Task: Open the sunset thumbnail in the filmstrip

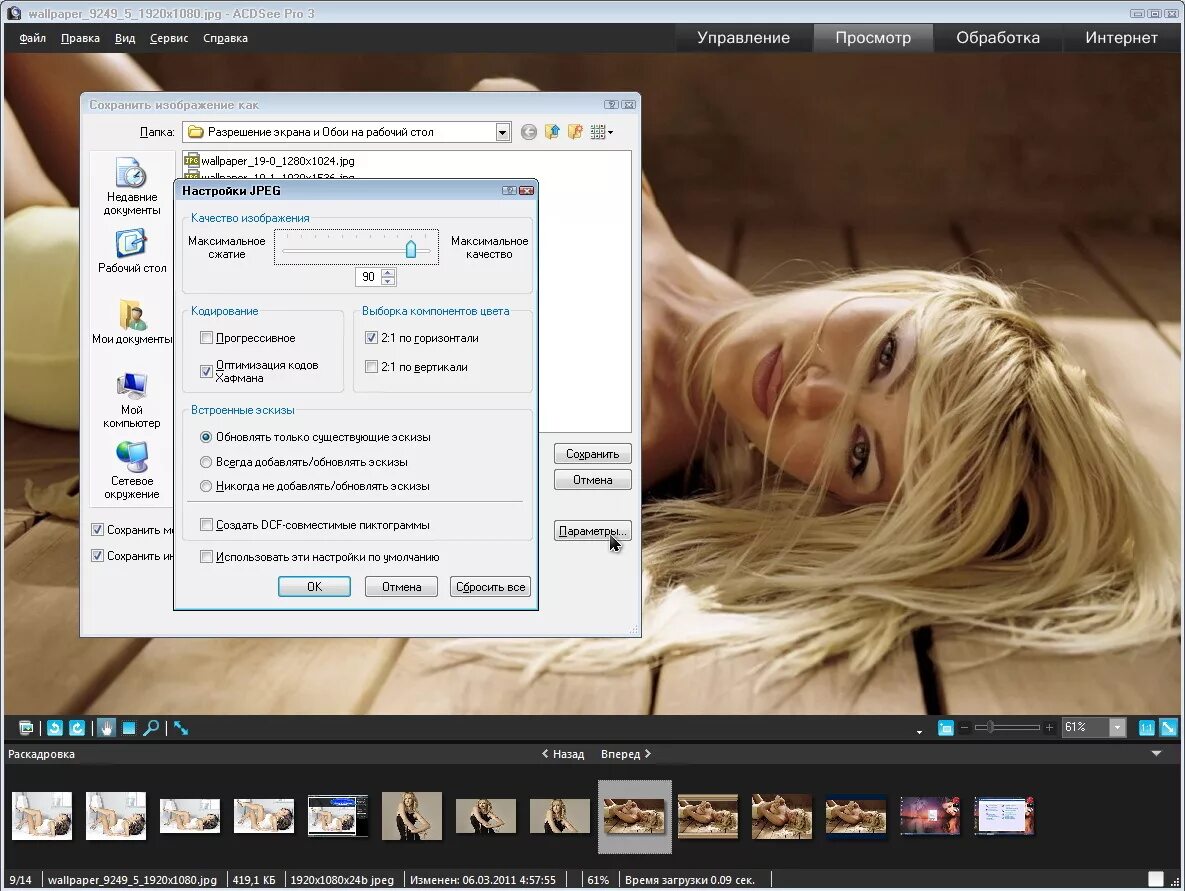Action: point(930,816)
